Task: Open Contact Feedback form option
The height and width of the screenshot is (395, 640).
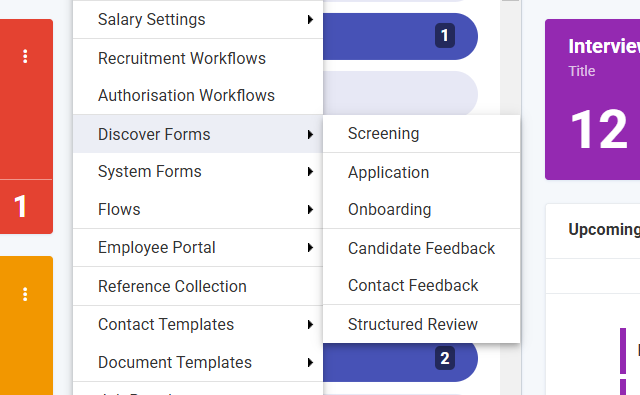Action: [422, 285]
